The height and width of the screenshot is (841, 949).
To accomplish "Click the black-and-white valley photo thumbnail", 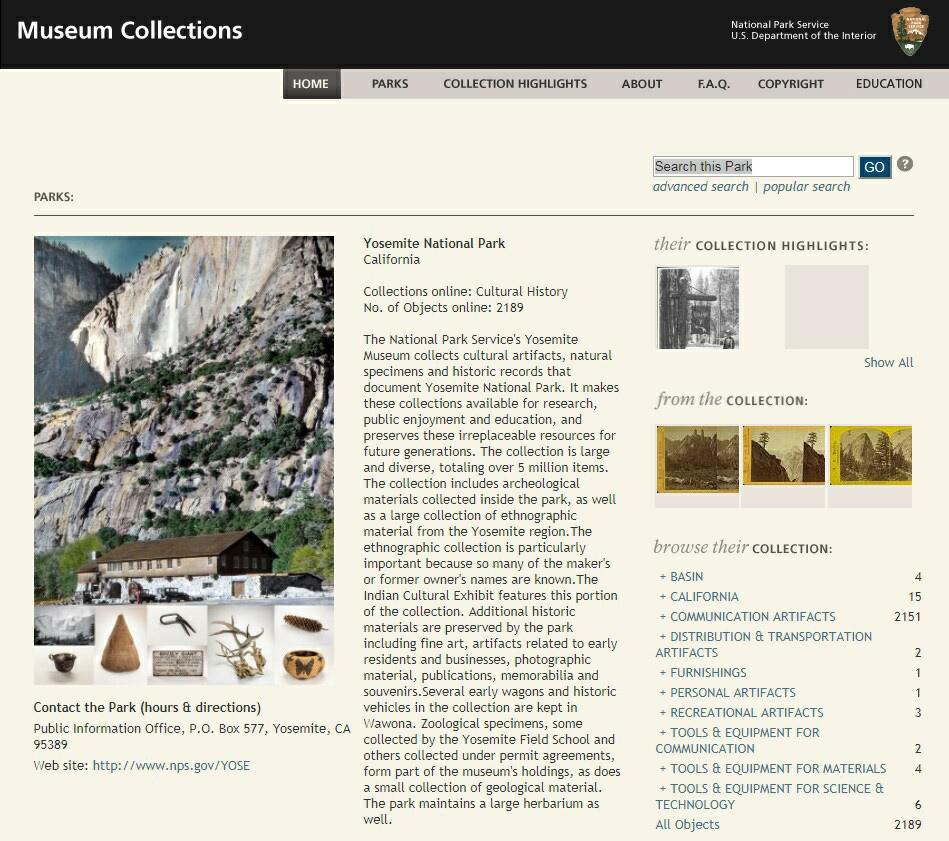I will click(64, 626).
